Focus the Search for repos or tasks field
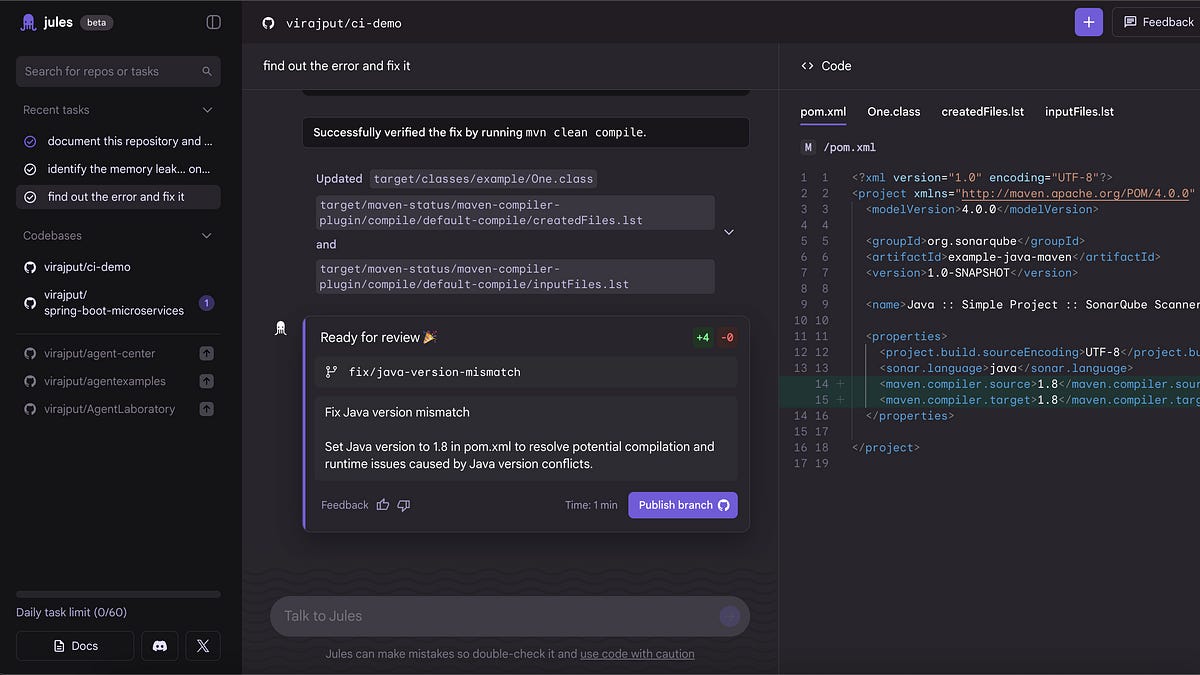The image size is (1200, 675). click(x=118, y=71)
